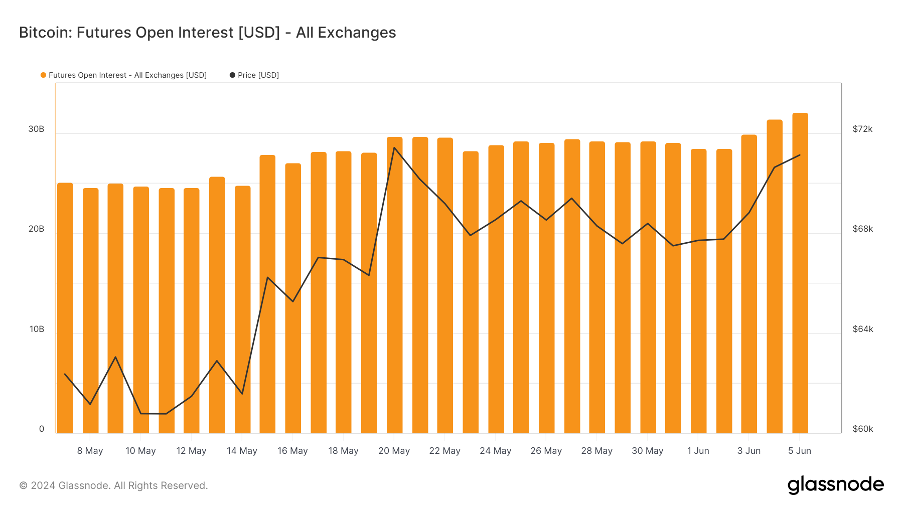This screenshot has width=904, height=508.
Task: Toggle the Price [USD] legend label
Action: (259, 75)
